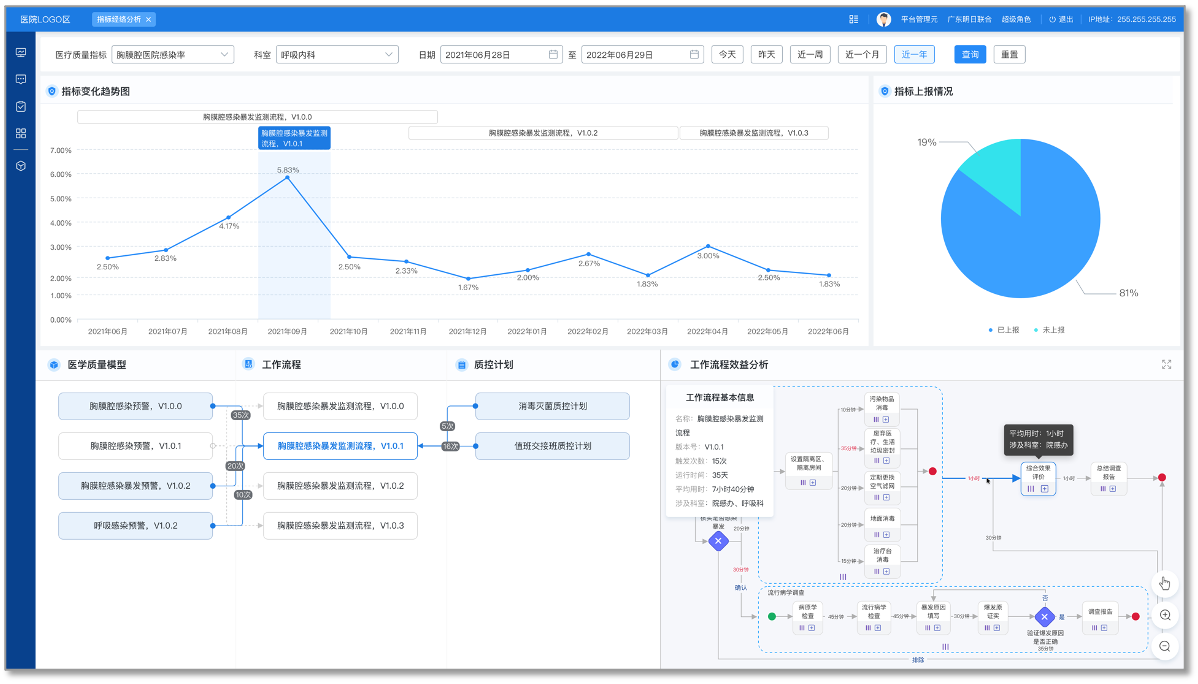Activate the hand pan tool

1164,584
